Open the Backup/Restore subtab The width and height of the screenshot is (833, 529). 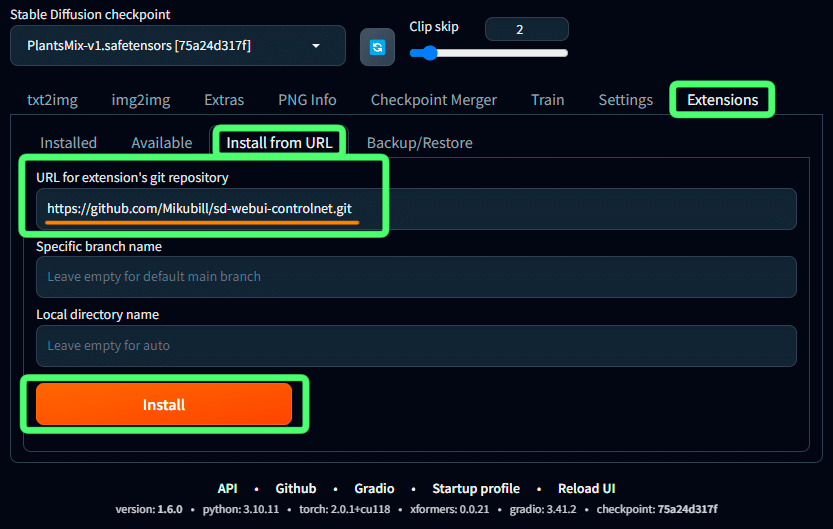point(419,143)
